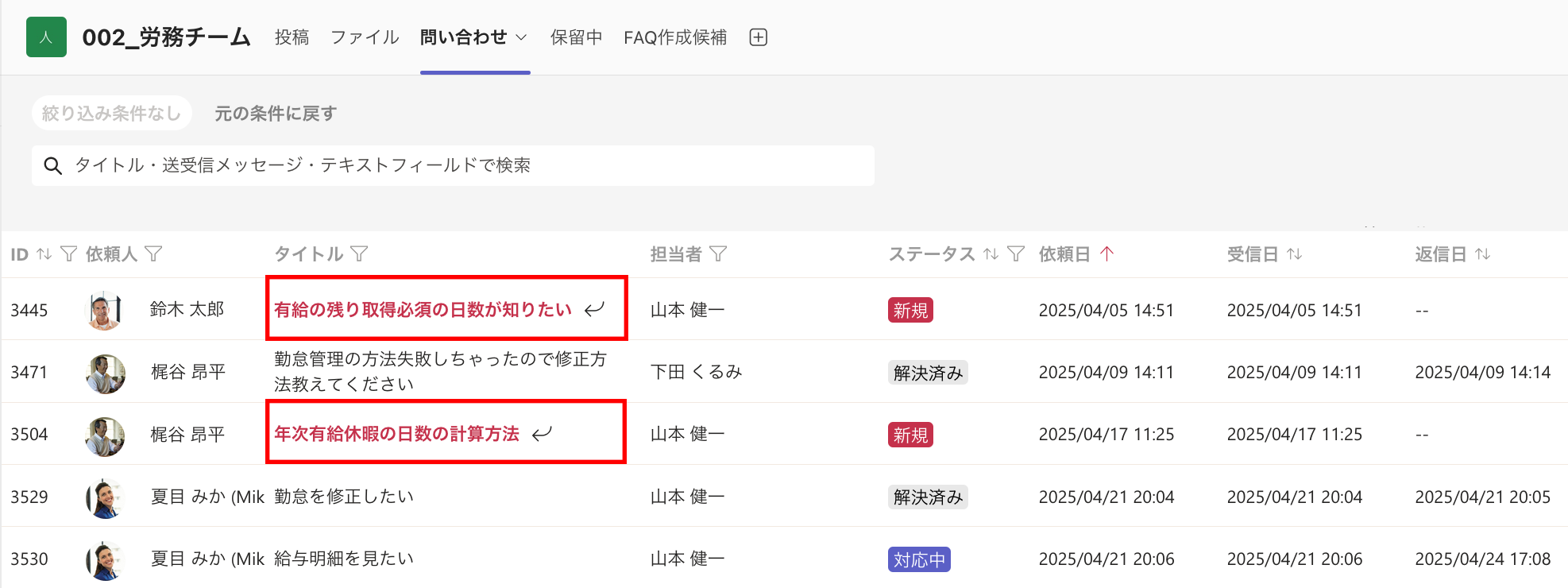This screenshot has width=1568, height=588.
Task: Sort by 返信日 column arrows
Action: (1483, 253)
